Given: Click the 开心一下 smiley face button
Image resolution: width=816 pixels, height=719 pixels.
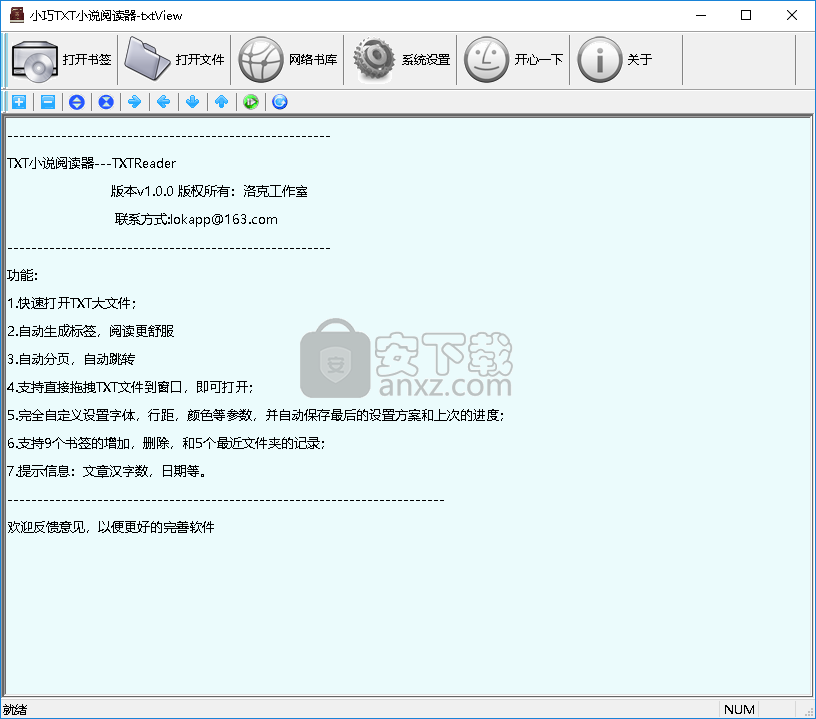Looking at the screenshot, I should tap(514, 60).
